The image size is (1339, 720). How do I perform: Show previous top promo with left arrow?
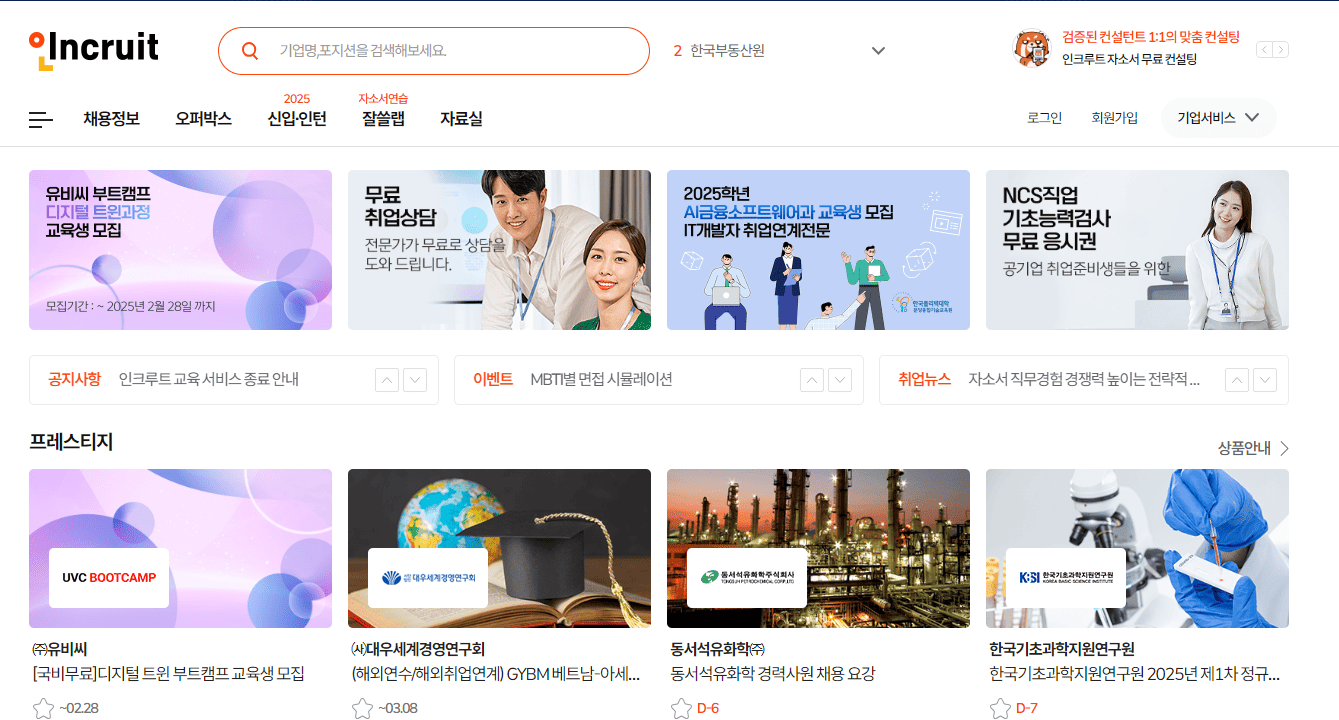tap(1264, 50)
